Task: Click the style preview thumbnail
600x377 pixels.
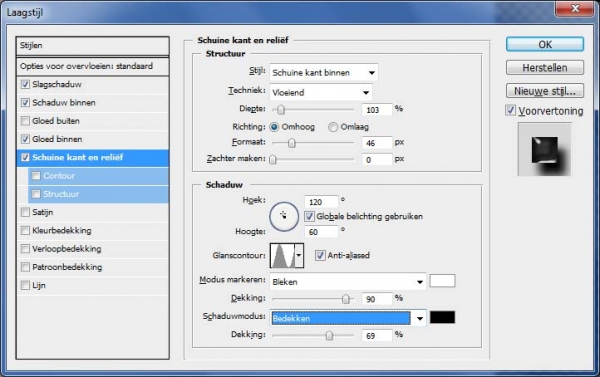Action: pyautogui.click(x=545, y=149)
